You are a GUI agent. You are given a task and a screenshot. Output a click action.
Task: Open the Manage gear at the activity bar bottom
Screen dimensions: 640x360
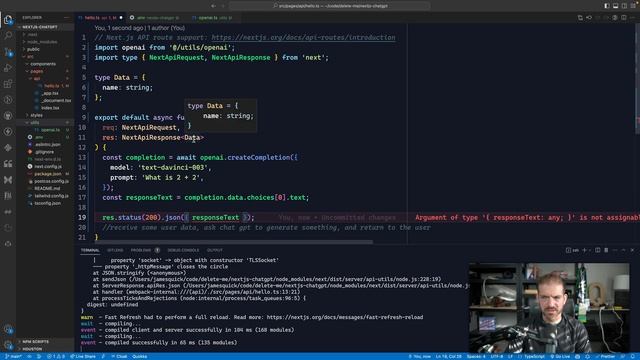8,345
